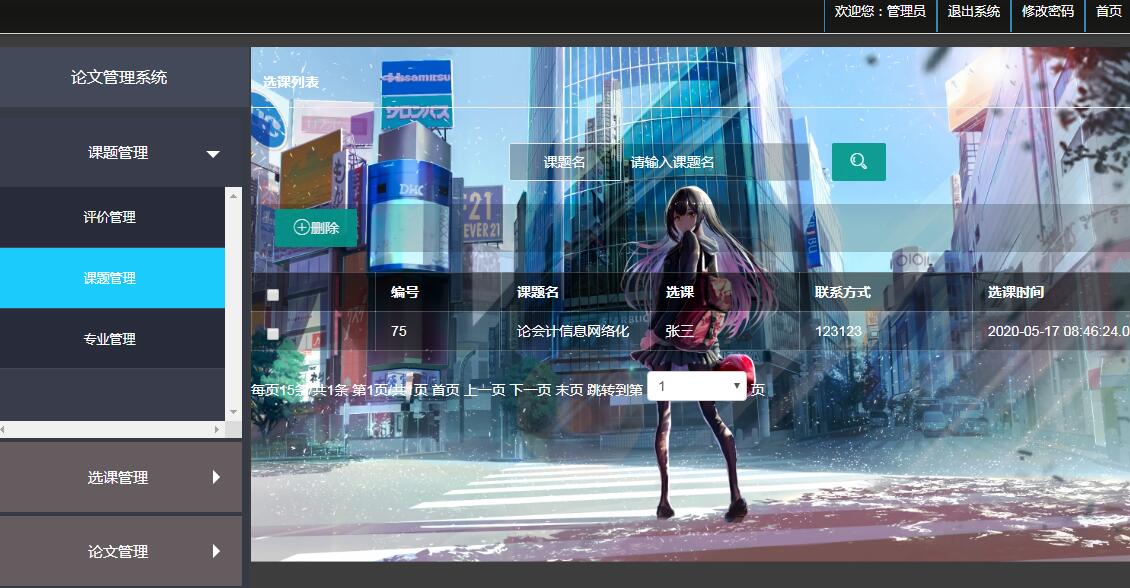This screenshot has height=588, width=1130.
Task: Expand the 论文管理 arrow
Action: 216,551
